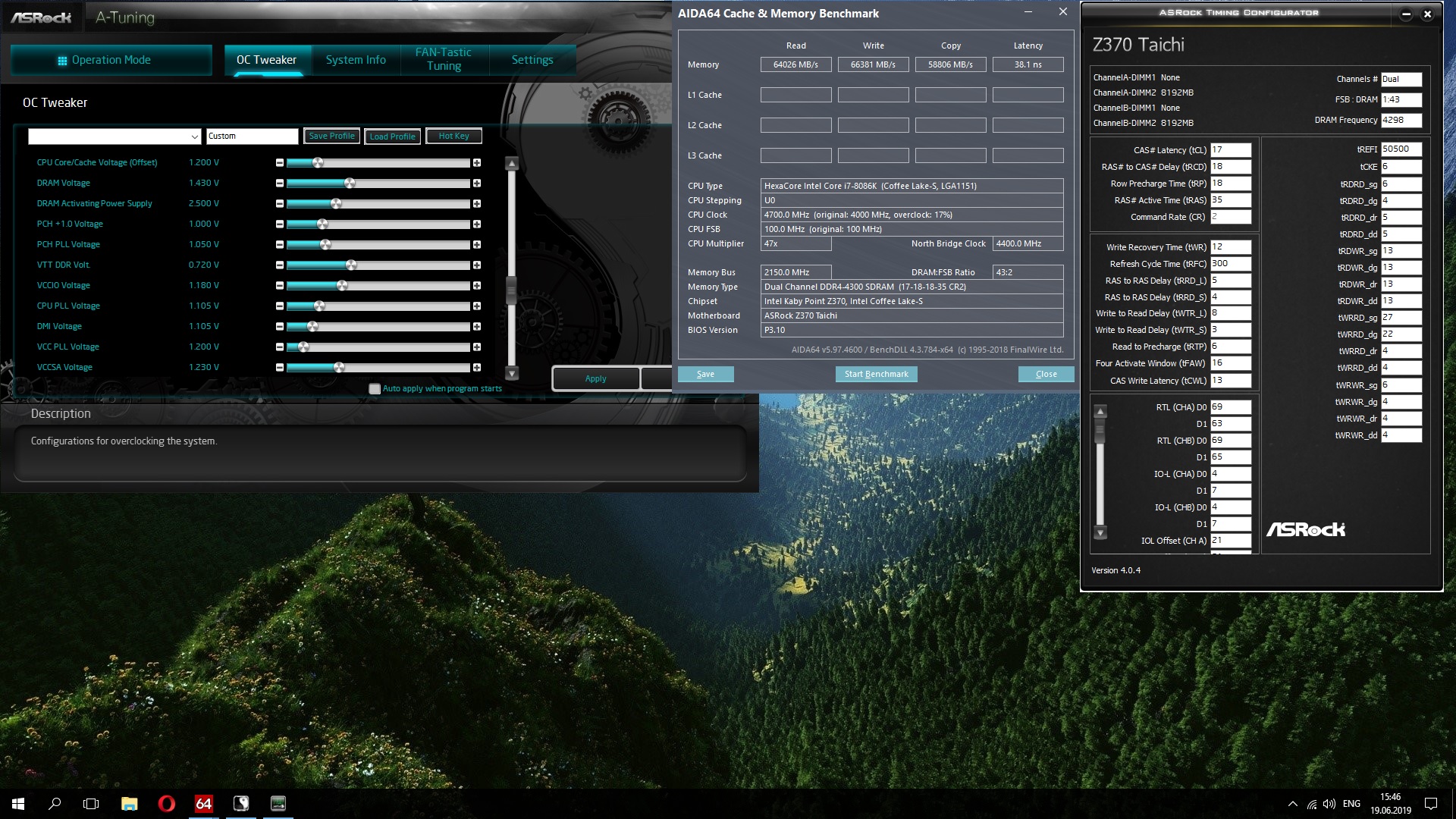The width and height of the screenshot is (1456, 819).
Task: Click the minus icon for CPU Core/Cache Voltage
Action: coord(280,163)
